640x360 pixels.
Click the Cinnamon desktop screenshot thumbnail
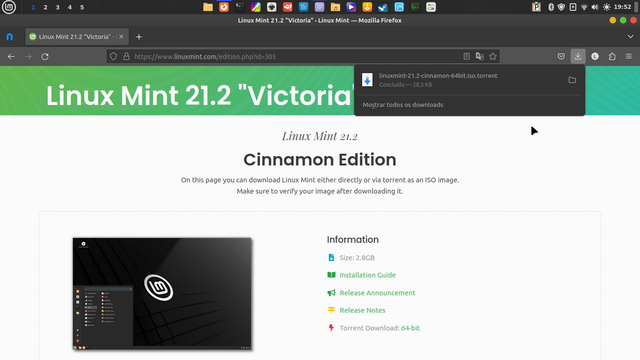point(162,294)
